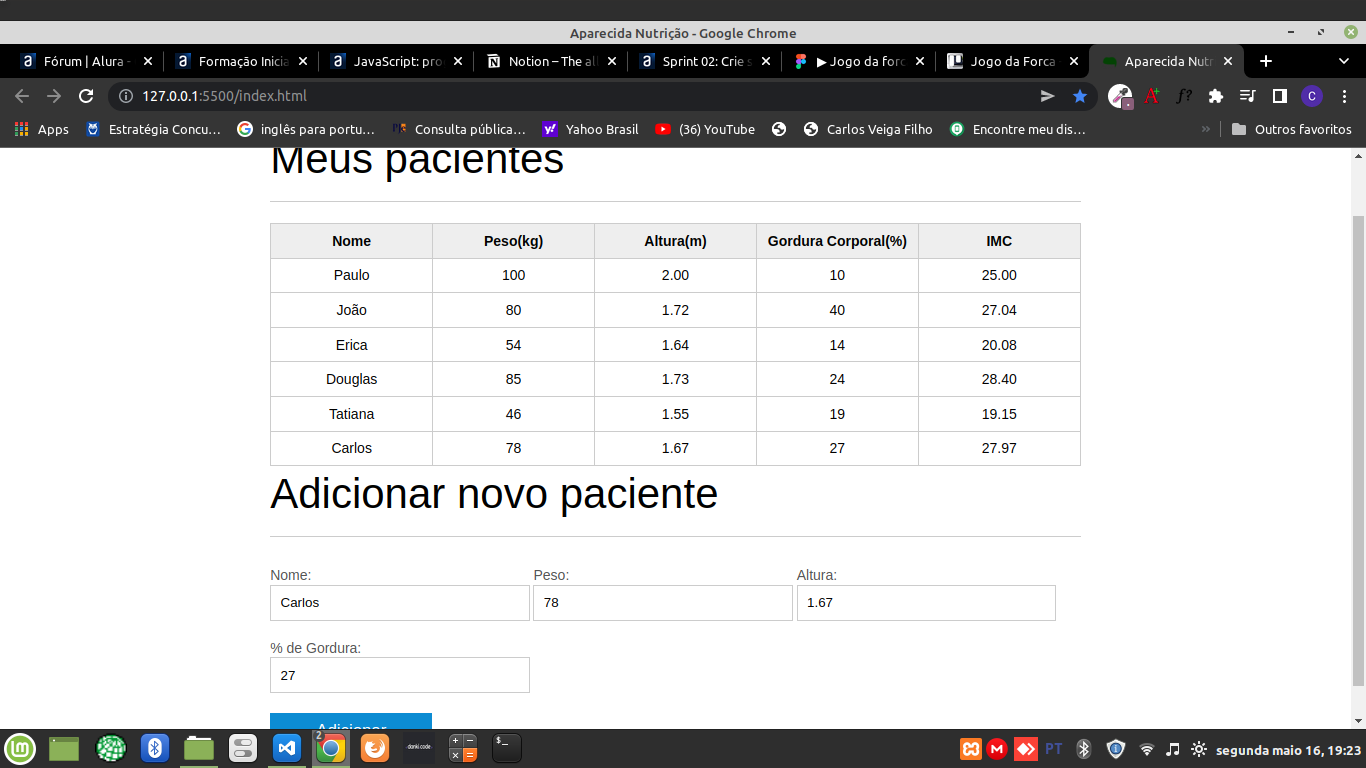Open Linux Mint start menu
Image resolution: width=1366 pixels, height=768 pixels.
coord(20,748)
